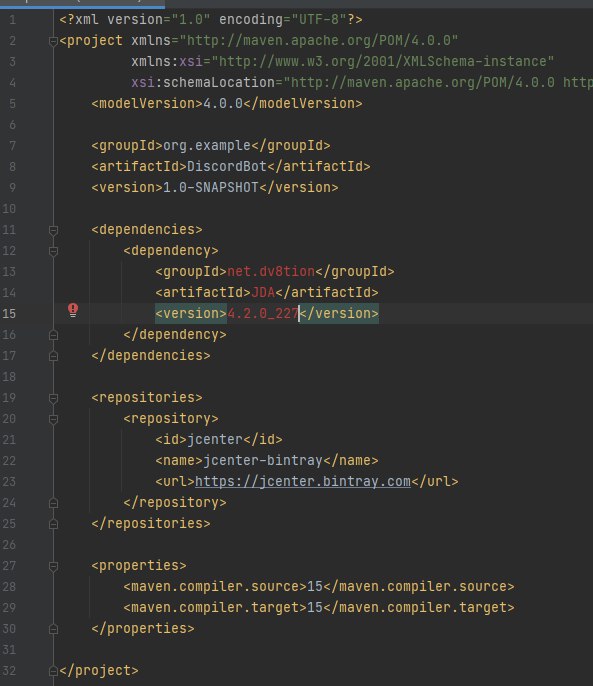Collapse the repository block fold on line 20
This screenshot has width=593, height=686.
[x=53, y=419]
